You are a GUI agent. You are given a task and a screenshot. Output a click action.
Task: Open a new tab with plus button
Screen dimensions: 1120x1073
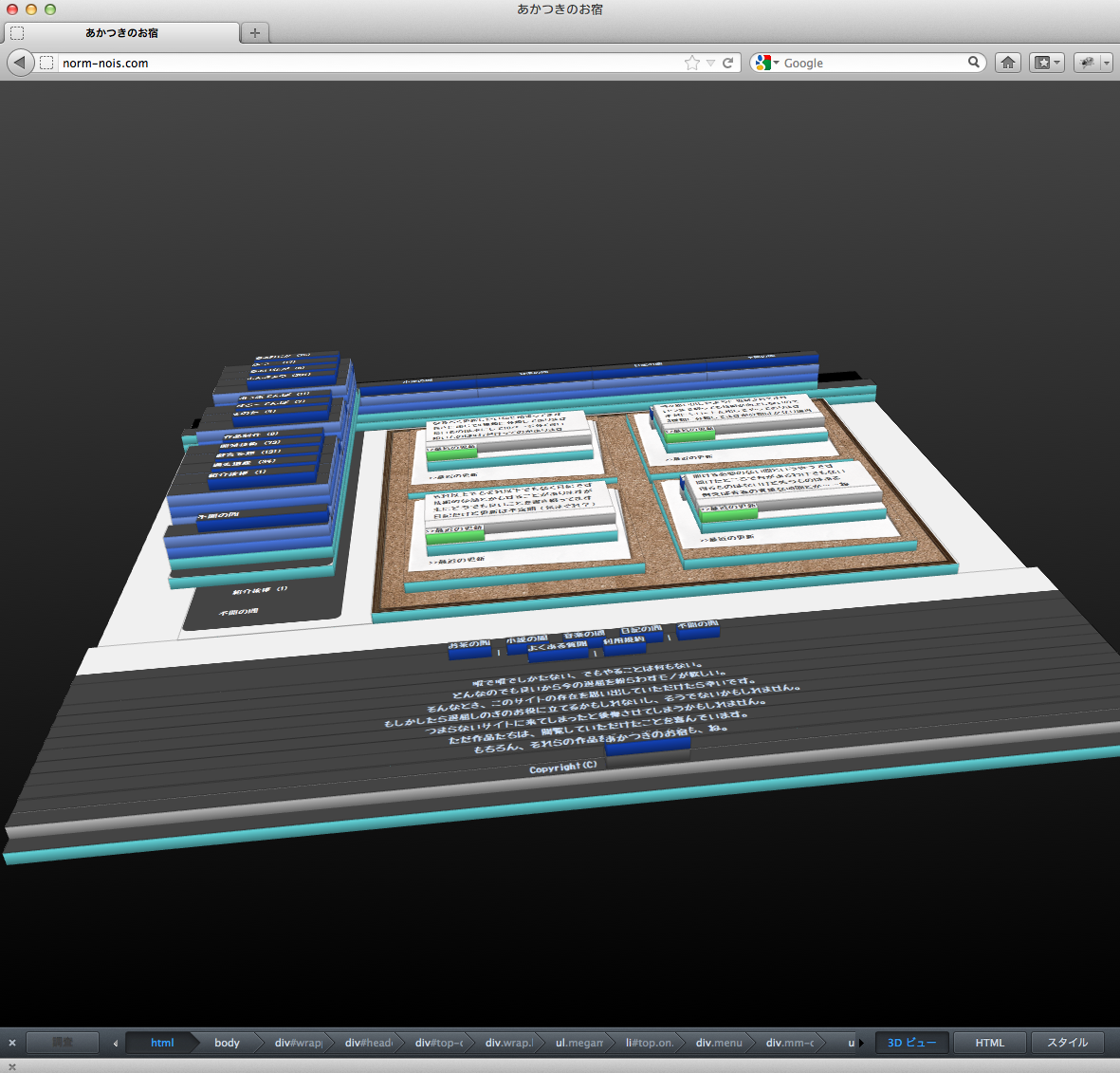[254, 32]
